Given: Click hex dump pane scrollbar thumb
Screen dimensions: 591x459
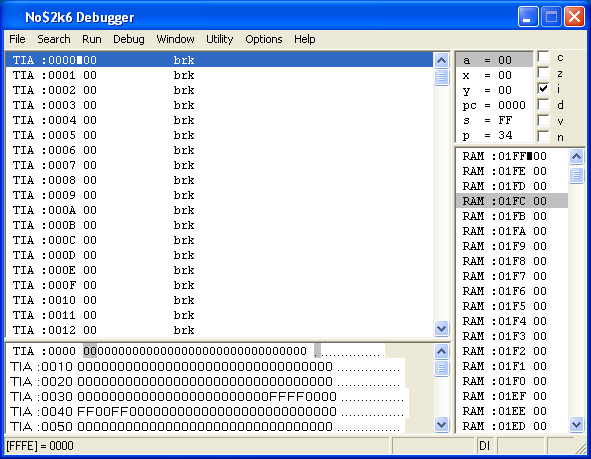Looking at the screenshot, I should [x=441, y=368].
